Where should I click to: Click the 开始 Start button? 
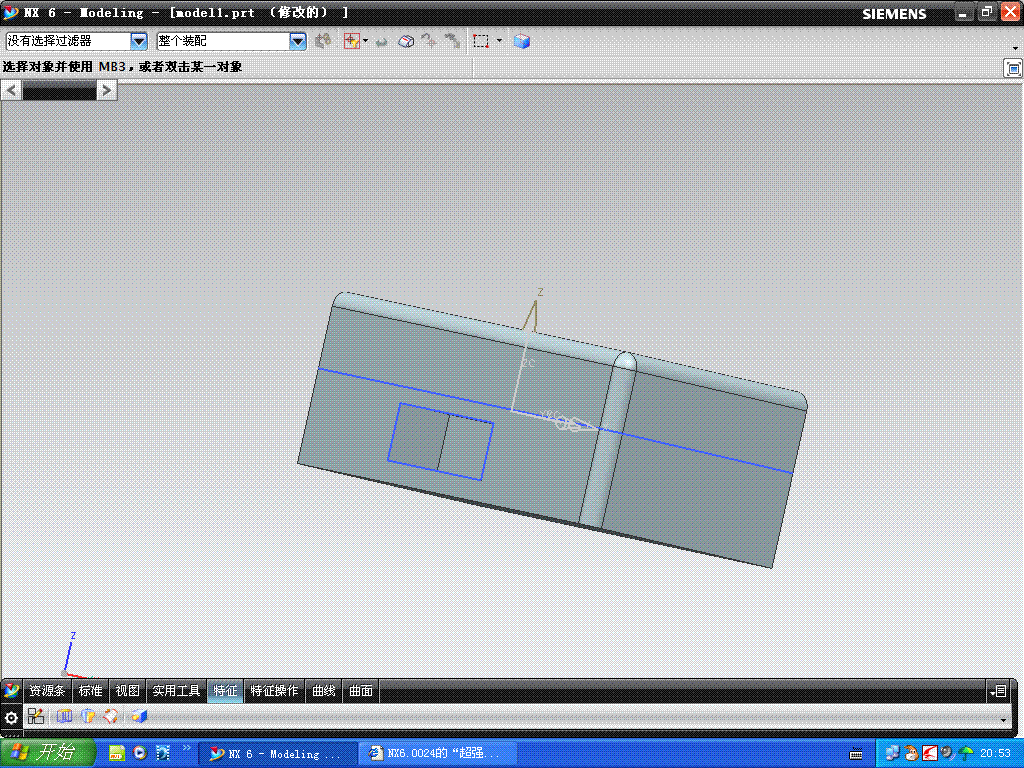pos(48,753)
